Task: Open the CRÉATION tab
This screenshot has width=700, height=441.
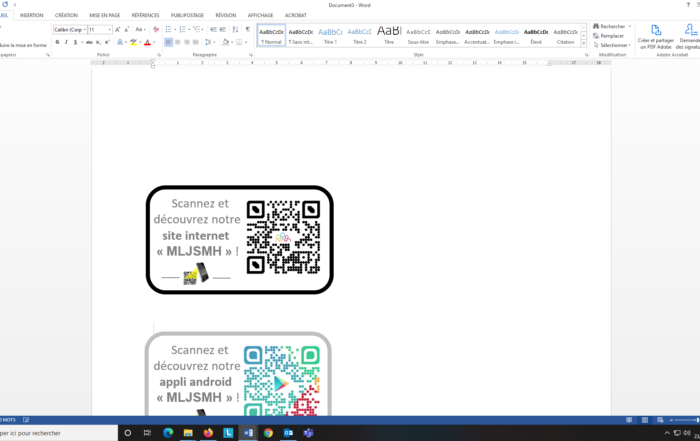Action: click(66, 15)
